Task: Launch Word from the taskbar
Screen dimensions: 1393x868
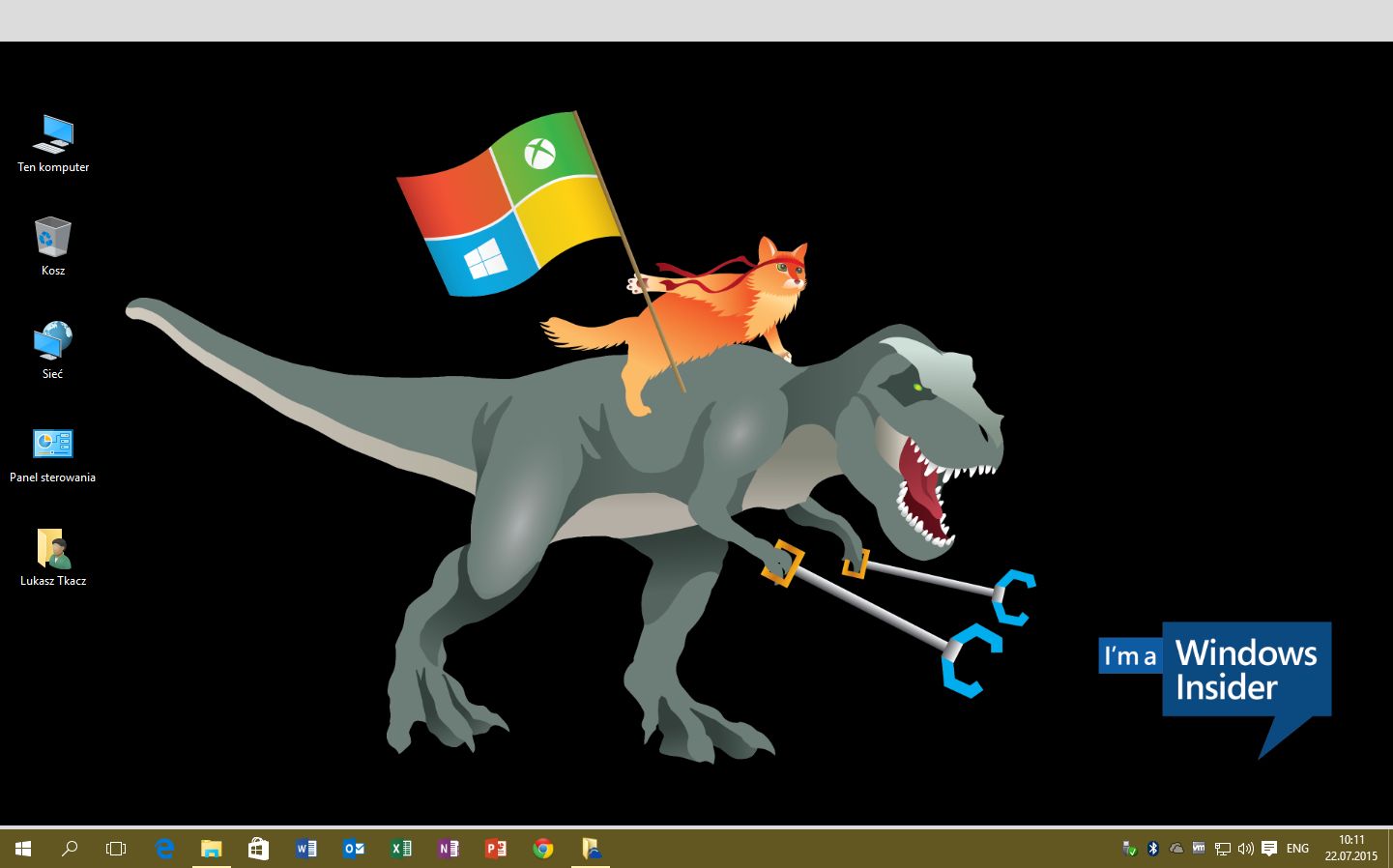Action: click(305, 849)
